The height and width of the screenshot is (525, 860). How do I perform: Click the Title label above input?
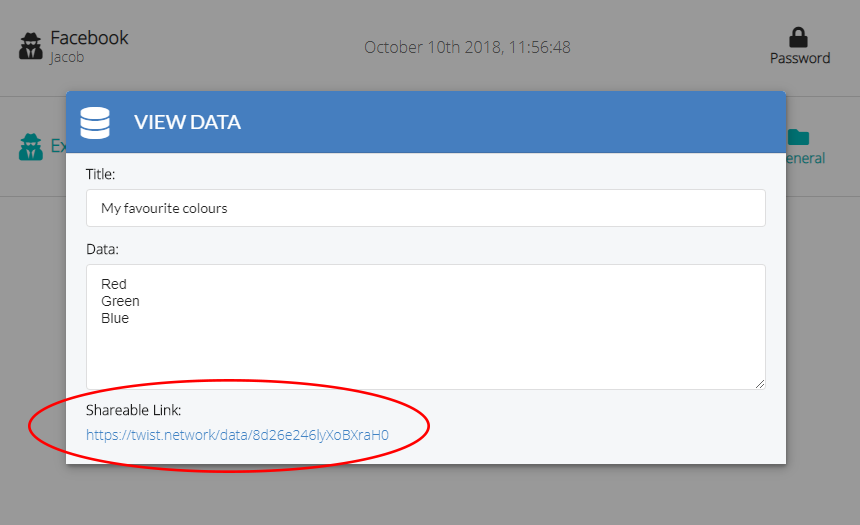point(100,174)
